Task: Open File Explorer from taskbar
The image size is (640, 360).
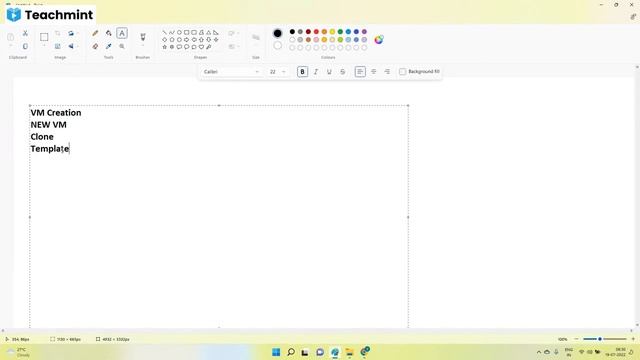Action: coord(349,352)
